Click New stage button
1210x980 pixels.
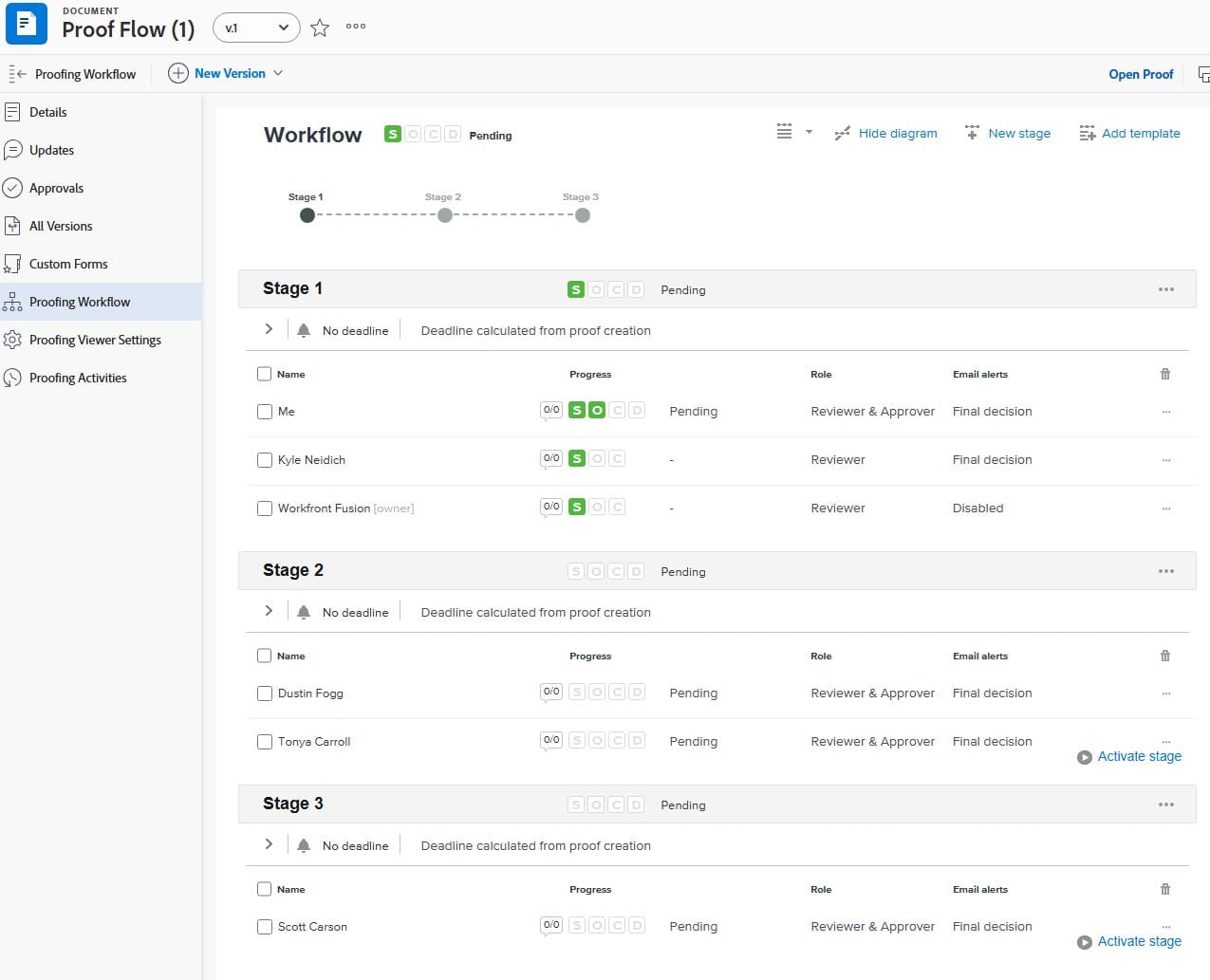click(x=1008, y=134)
